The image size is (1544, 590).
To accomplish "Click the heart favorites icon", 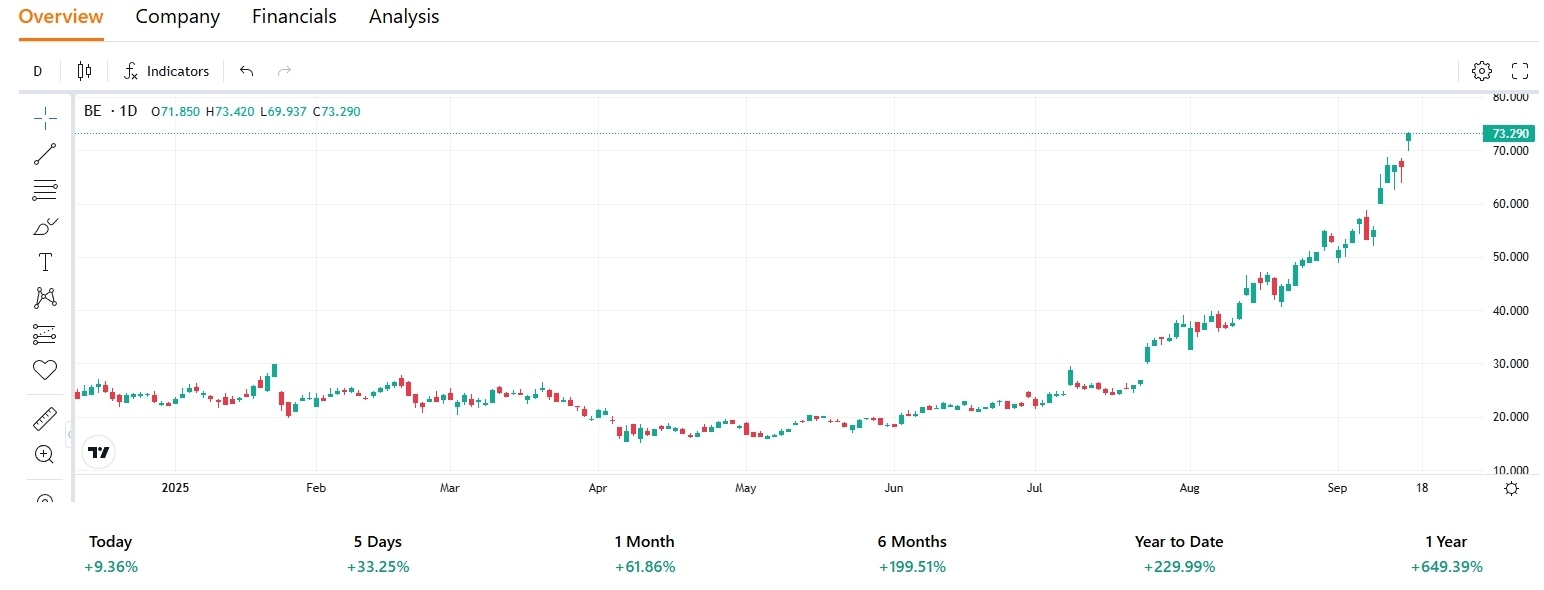I will (45, 370).
